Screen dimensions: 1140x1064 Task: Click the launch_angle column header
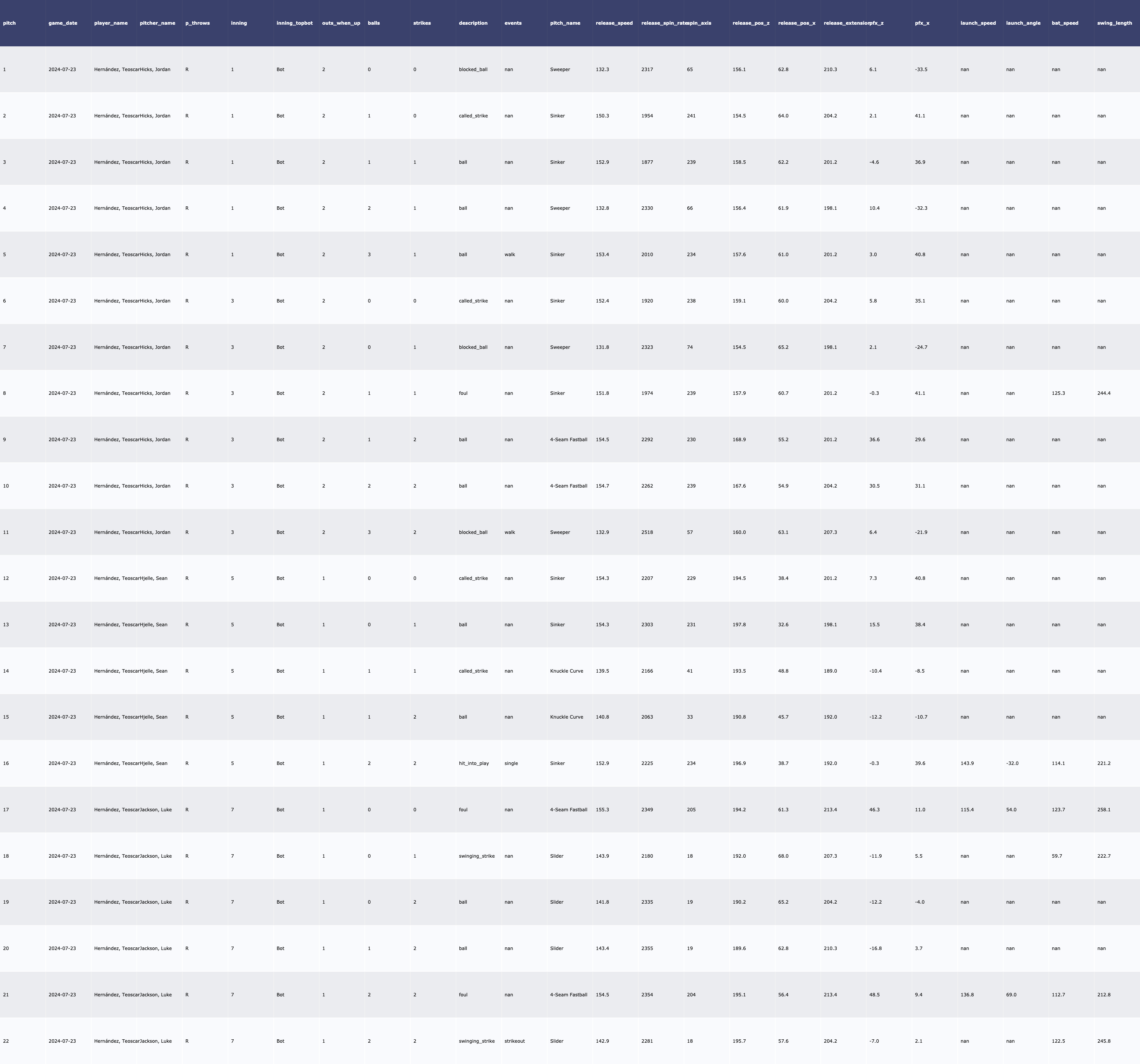coord(1023,23)
